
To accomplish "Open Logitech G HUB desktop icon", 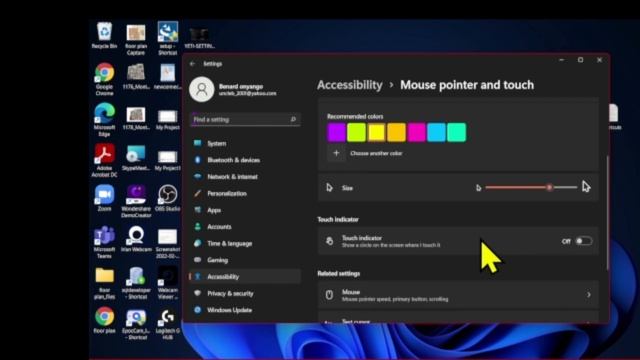I will [x=167, y=323].
